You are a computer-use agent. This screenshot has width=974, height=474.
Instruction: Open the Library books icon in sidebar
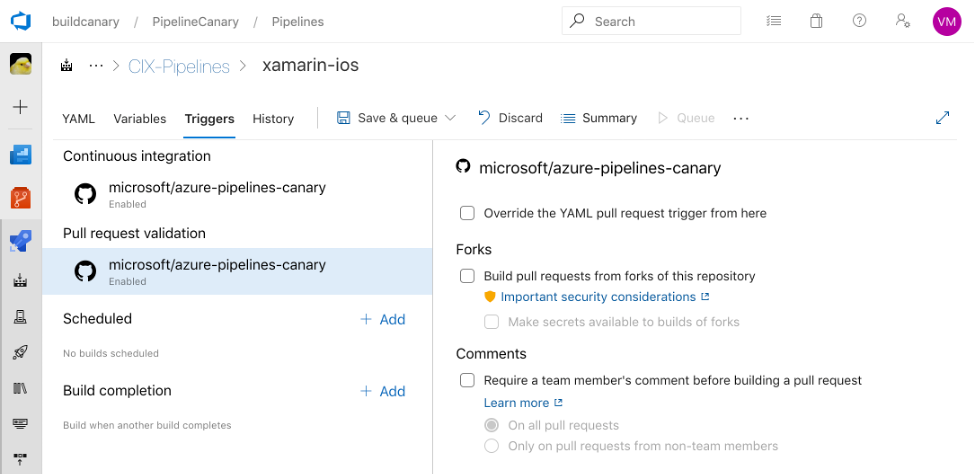(20, 388)
